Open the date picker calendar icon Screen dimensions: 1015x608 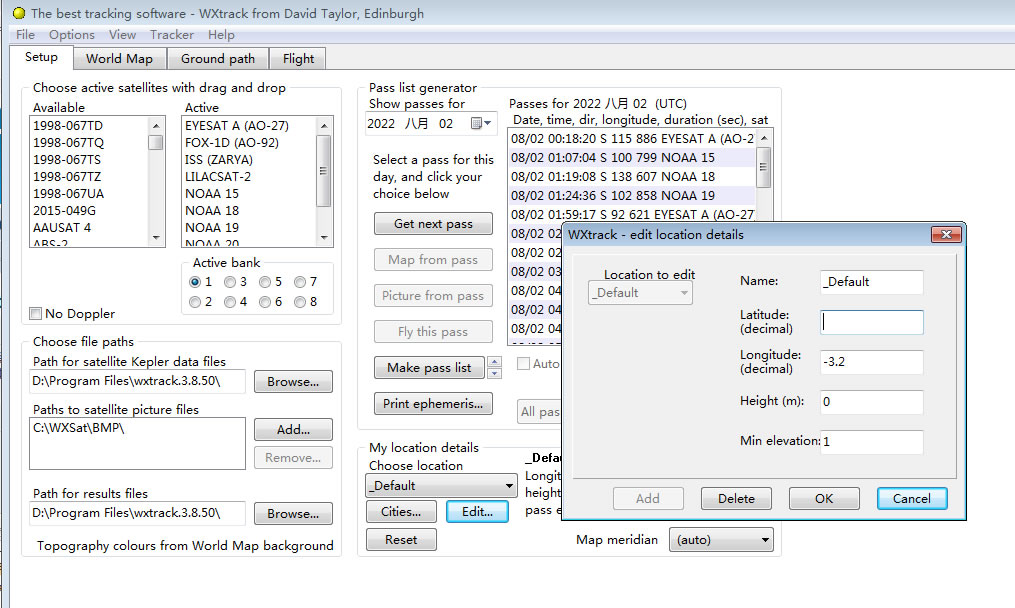(x=479, y=124)
